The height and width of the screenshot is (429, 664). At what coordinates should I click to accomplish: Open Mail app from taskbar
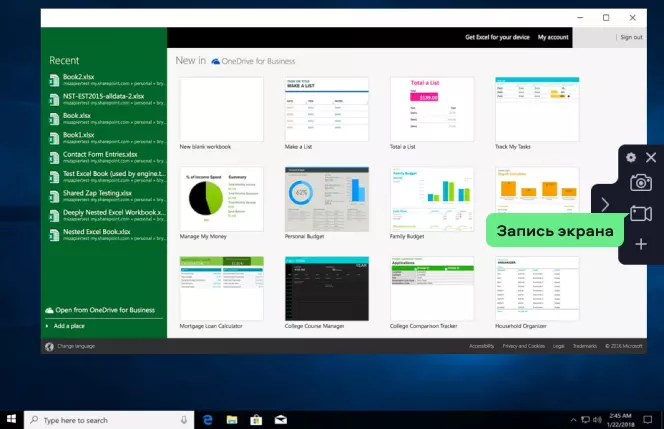(x=282, y=420)
